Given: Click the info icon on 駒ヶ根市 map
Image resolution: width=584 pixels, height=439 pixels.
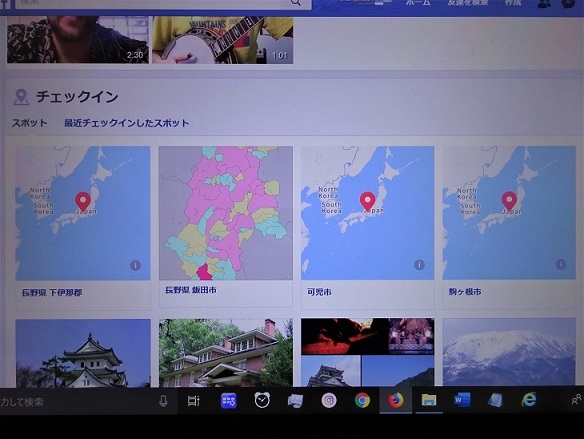Looking at the screenshot, I should click(x=561, y=264).
